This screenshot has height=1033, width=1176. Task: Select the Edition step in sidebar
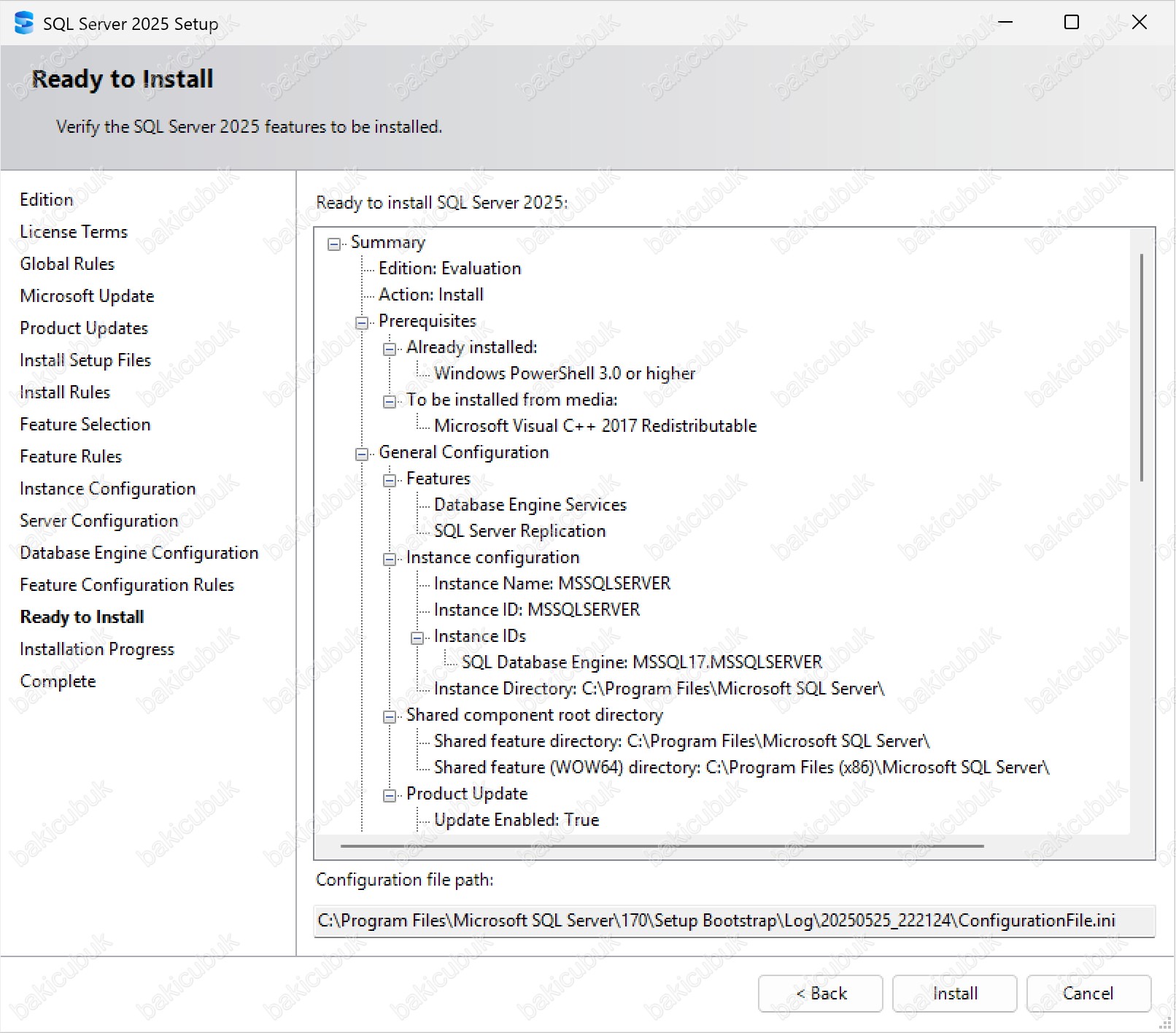click(x=47, y=200)
